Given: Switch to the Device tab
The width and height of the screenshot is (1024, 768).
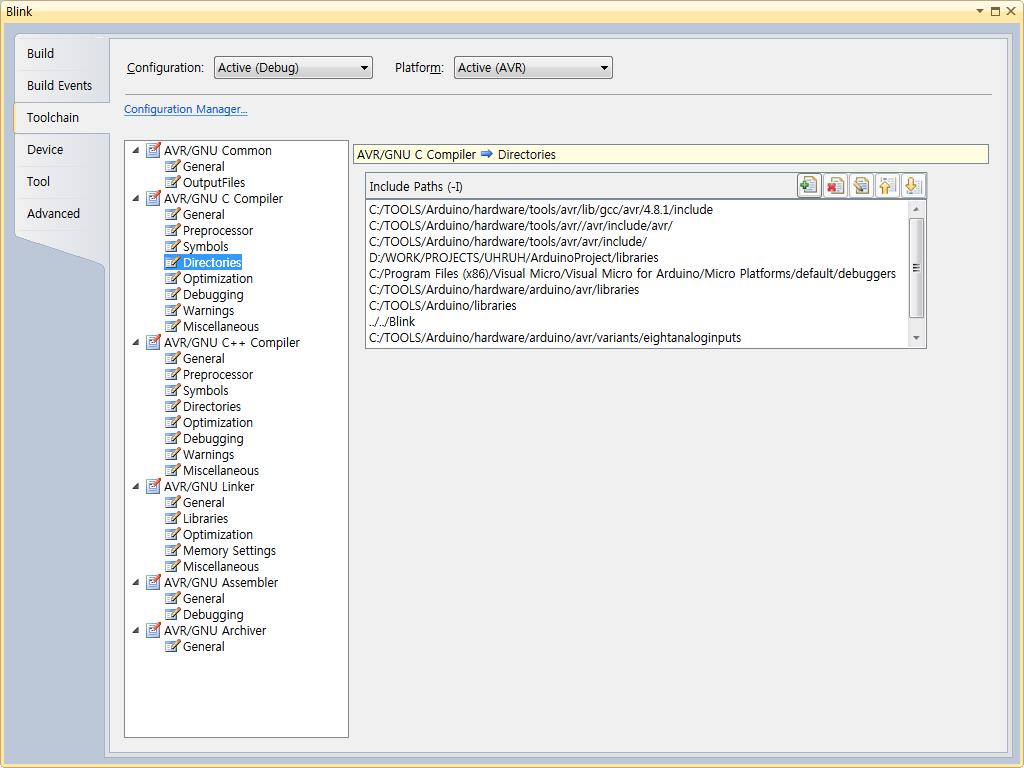Looking at the screenshot, I should [x=45, y=150].
